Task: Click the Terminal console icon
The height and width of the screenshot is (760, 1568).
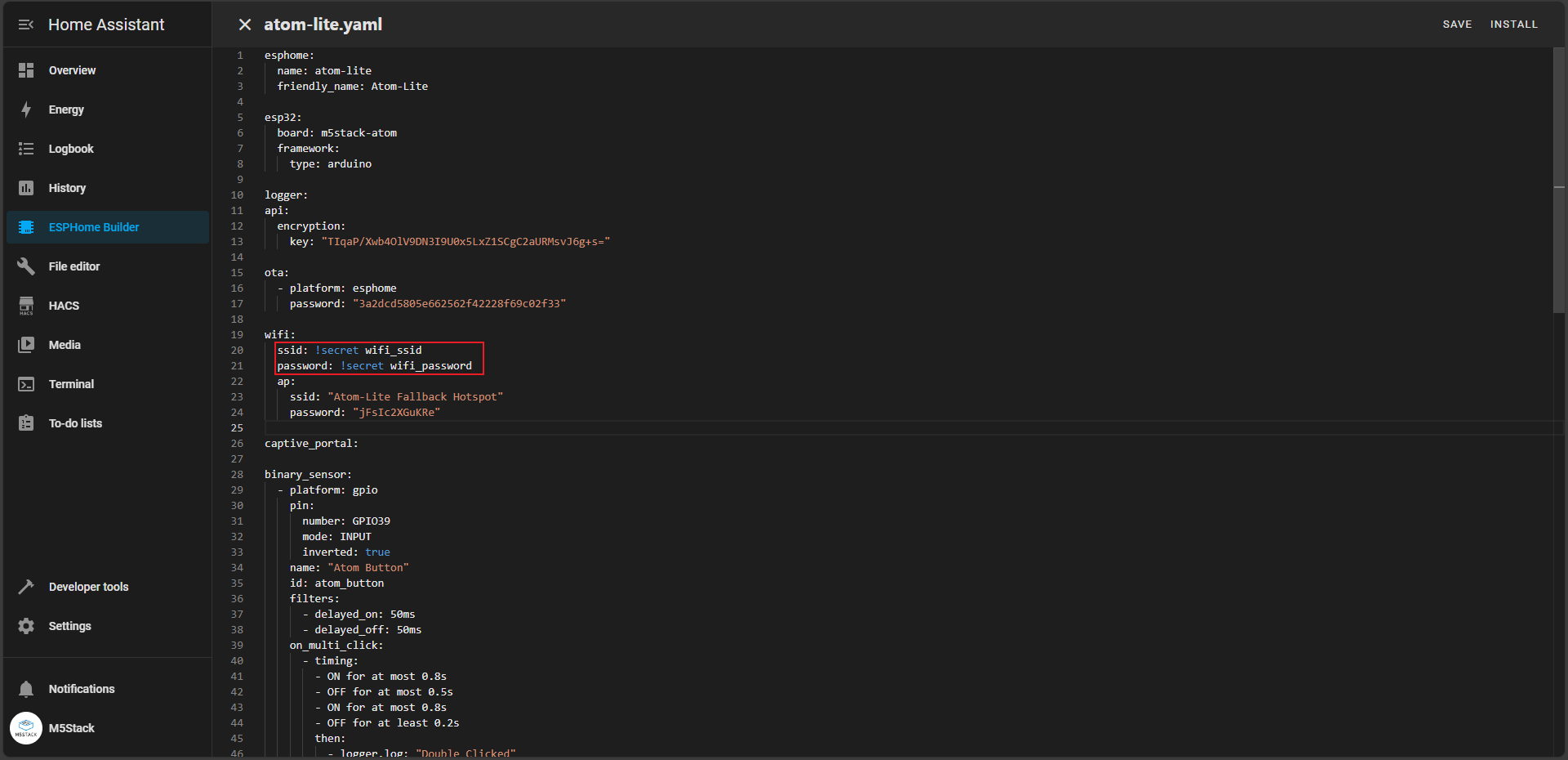Action: [x=26, y=384]
